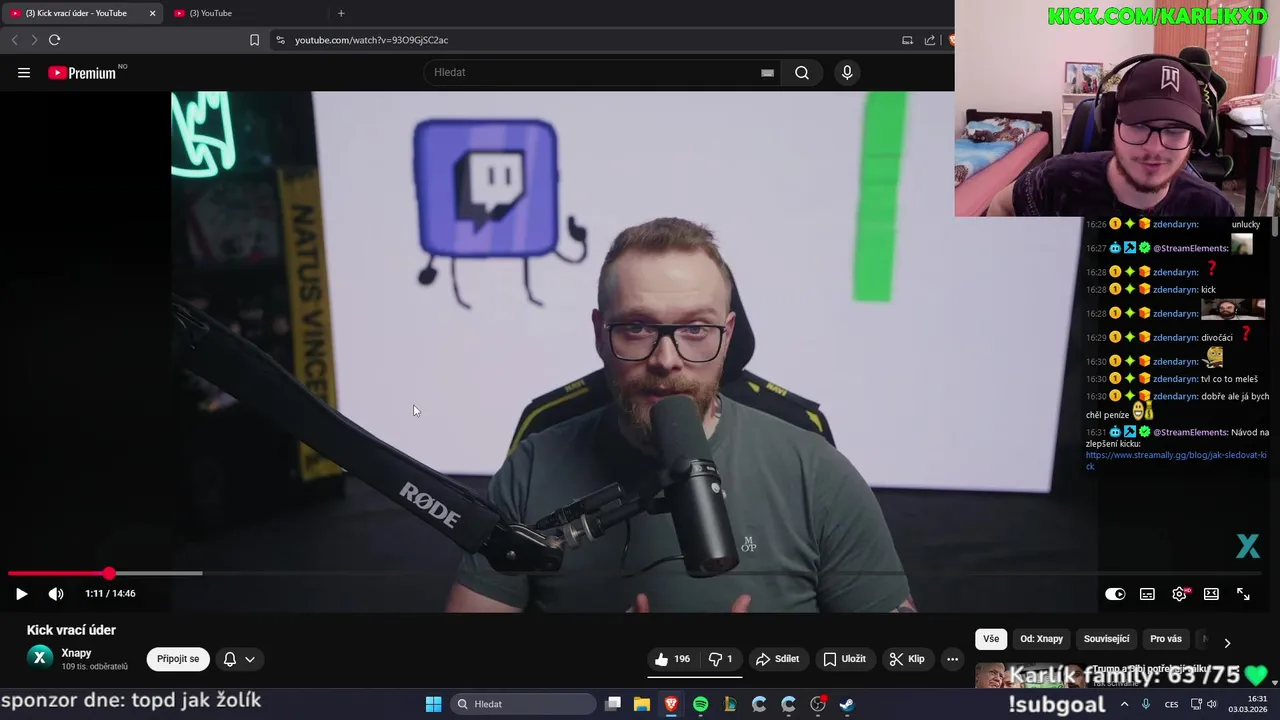Reload the current page
1280x720 pixels.
pos(54,40)
